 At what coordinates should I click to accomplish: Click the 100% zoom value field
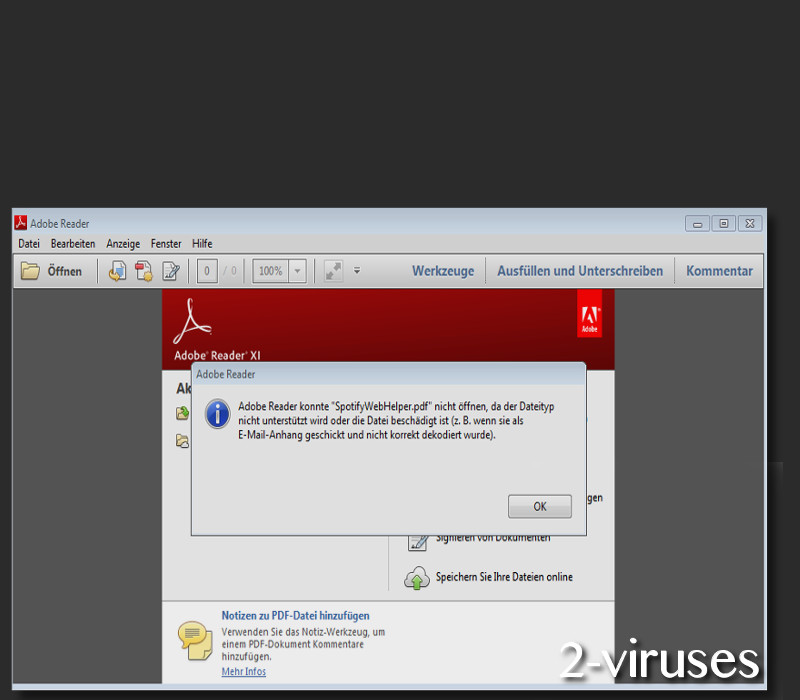(x=270, y=271)
